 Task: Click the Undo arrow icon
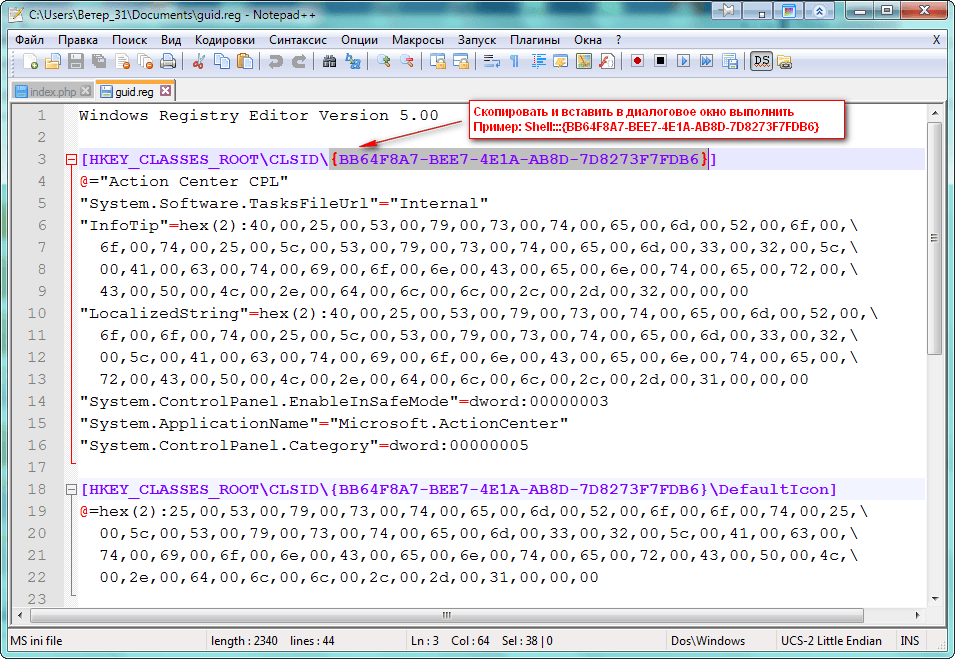pos(275,62)
